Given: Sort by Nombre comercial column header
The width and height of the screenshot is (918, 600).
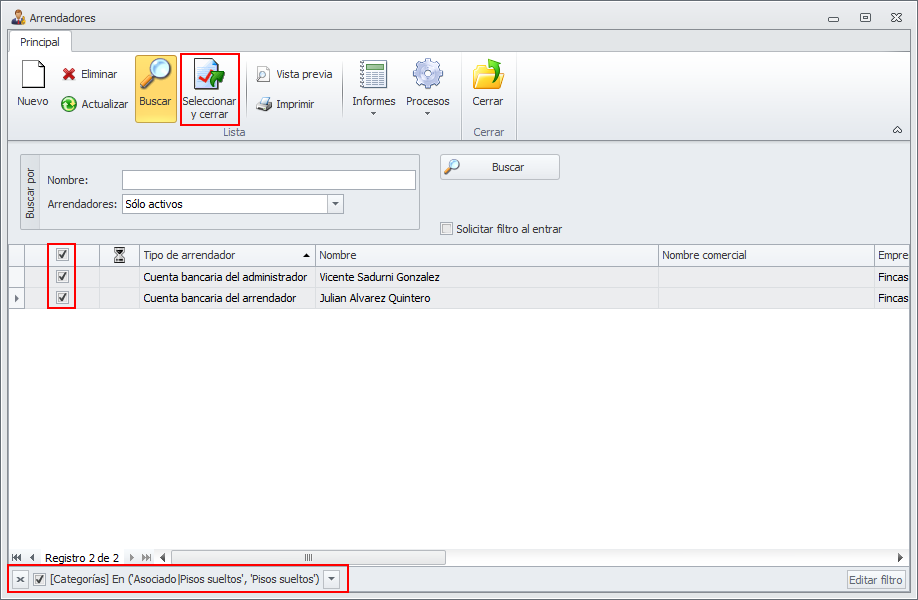Looking at the screenshot, I should (x=766, y=255).
